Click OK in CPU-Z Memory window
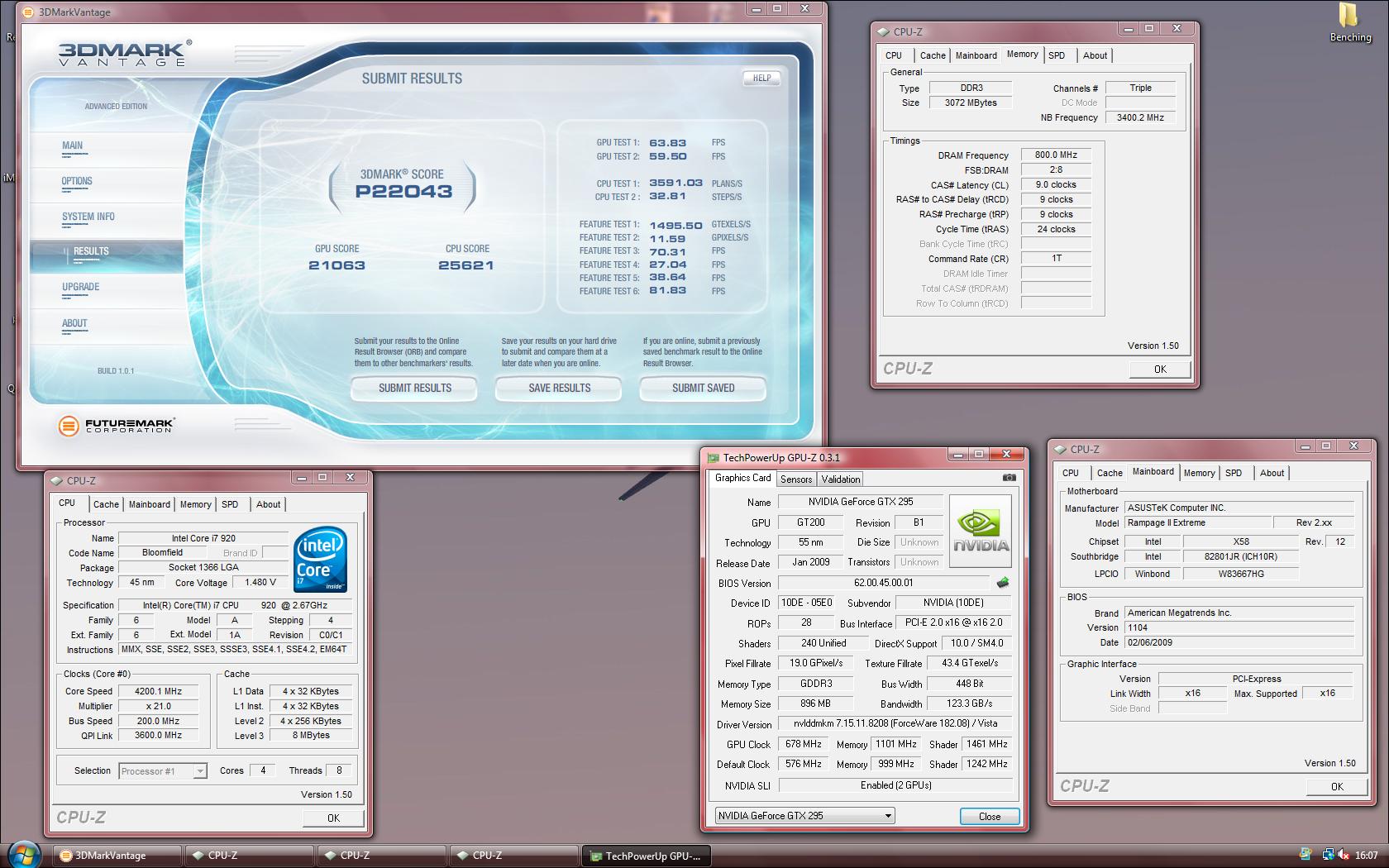 pyautogui.click(x=1160, y=369)
